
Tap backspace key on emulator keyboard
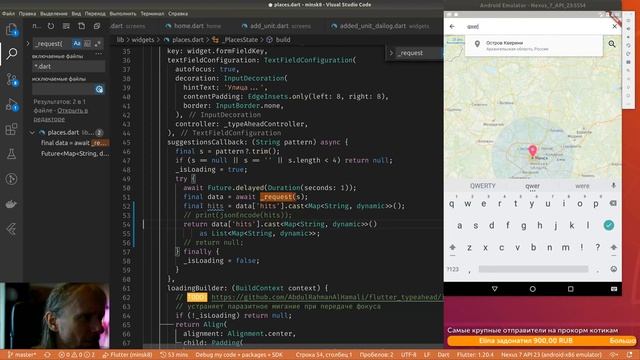[x=613, y=203]
